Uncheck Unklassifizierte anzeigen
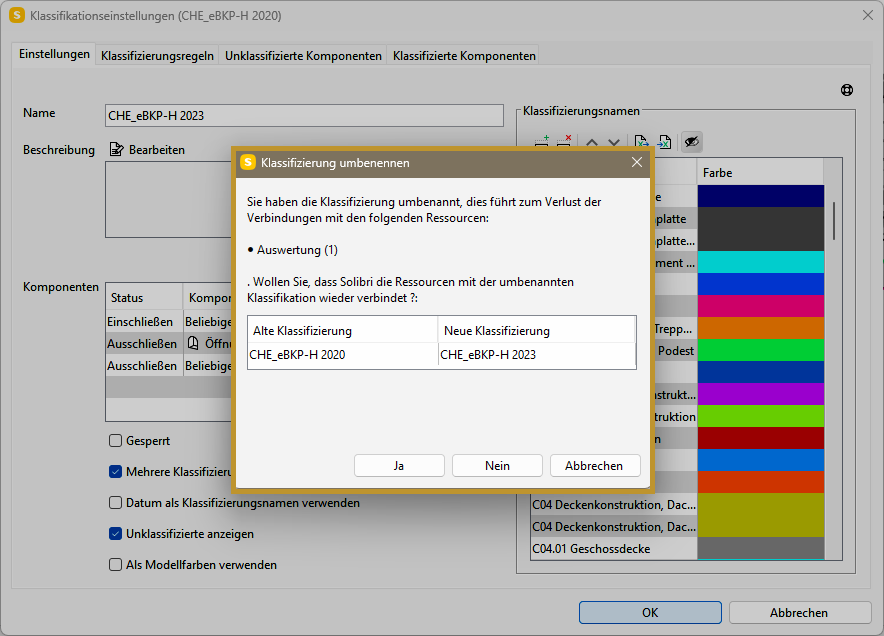The image size is (884, 636). coord(116,533)
